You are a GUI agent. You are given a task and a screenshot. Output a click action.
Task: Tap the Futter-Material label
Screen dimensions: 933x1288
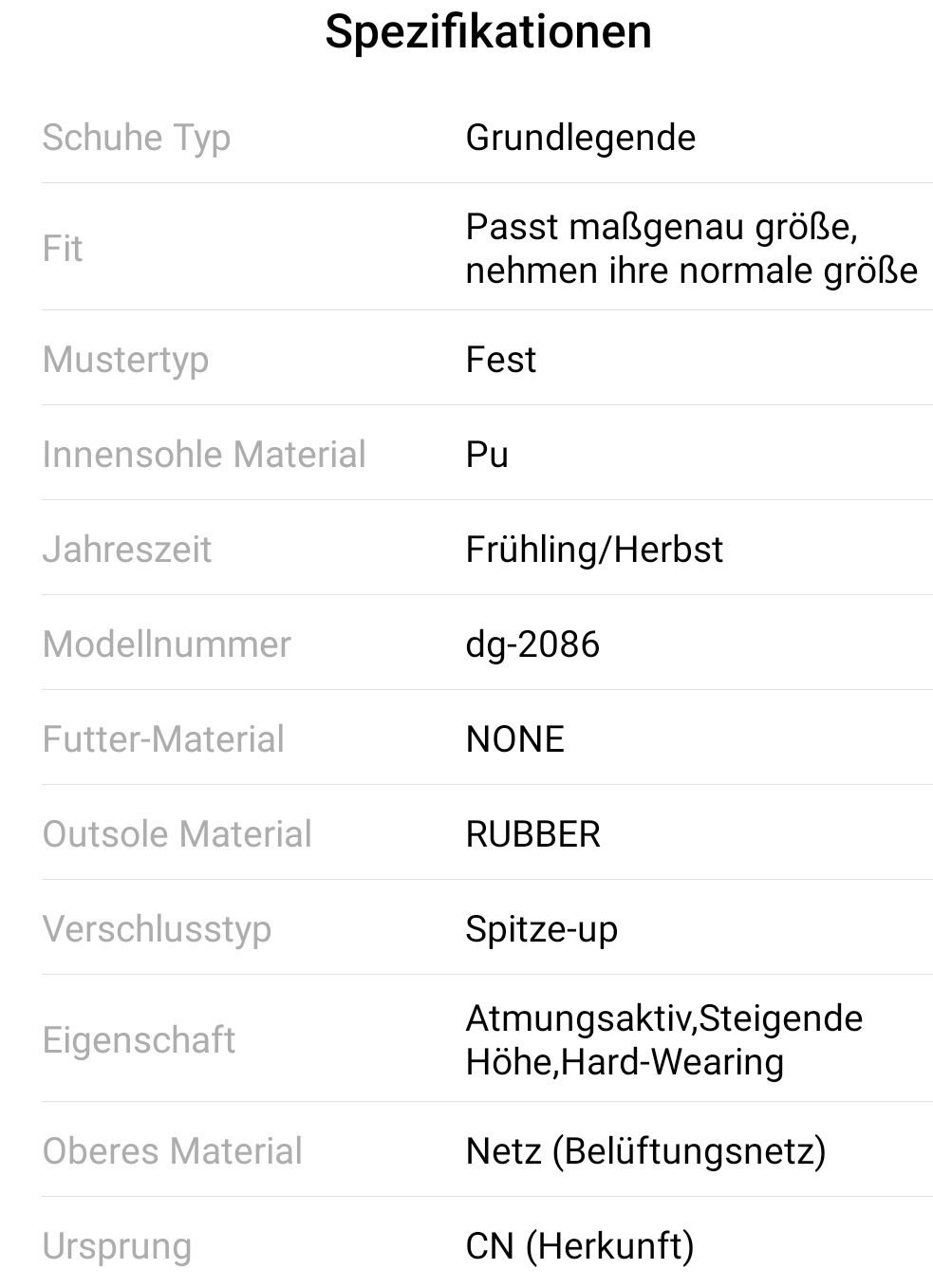(x=162, y=739)
